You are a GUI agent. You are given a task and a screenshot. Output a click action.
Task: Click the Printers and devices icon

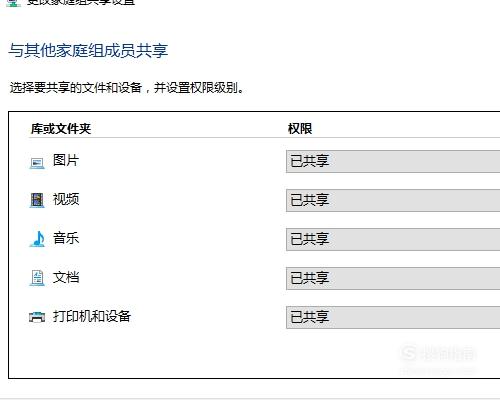tap(37, 317)
